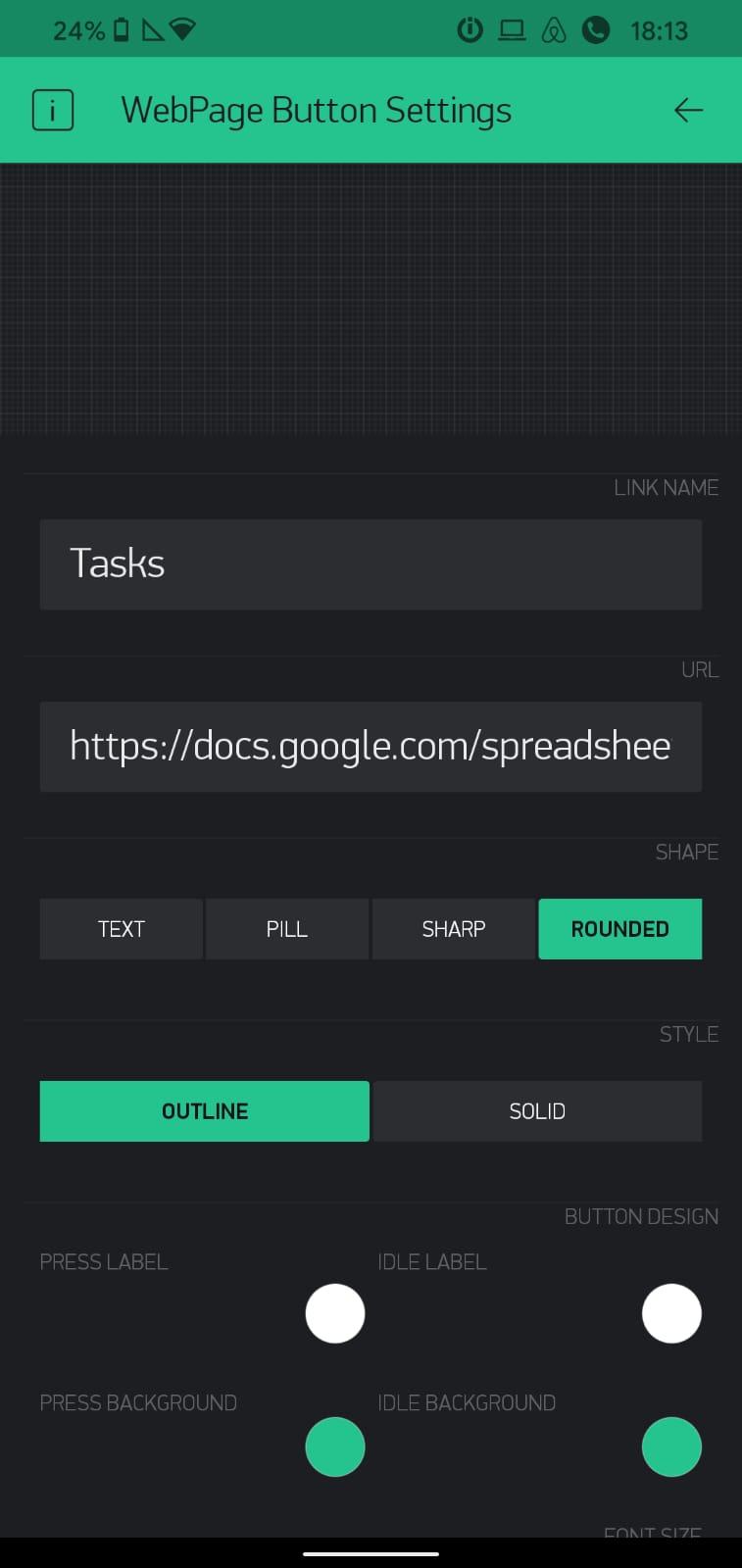Edit the Tasks link name field
Viewport: 742px width, 1568px height.
click(x=371, y=563)
